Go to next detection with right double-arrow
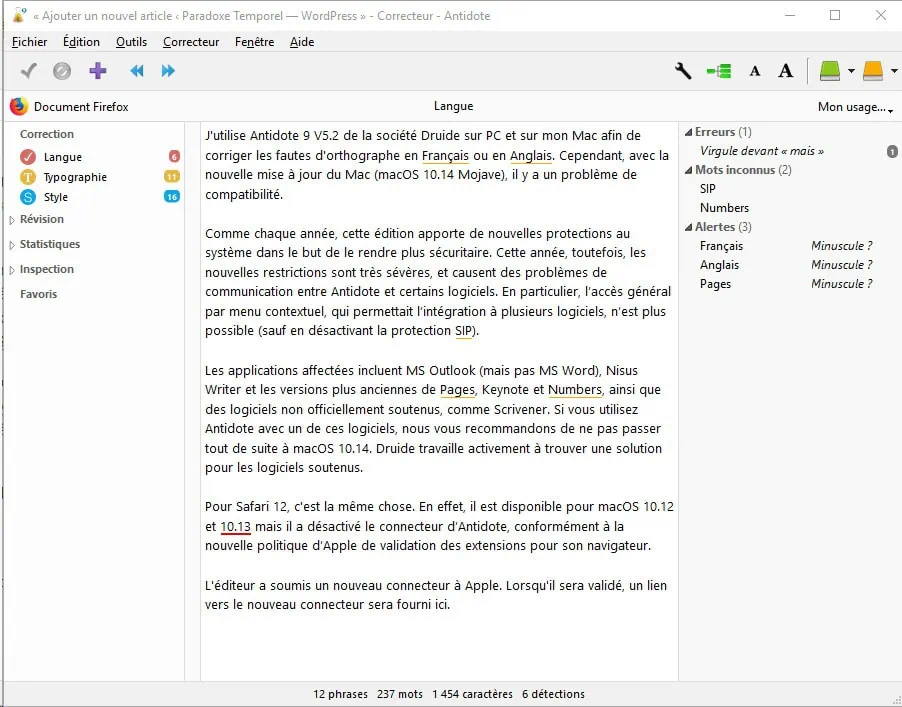This screenshot has height=707, width=902. click(x=168, y=71)
